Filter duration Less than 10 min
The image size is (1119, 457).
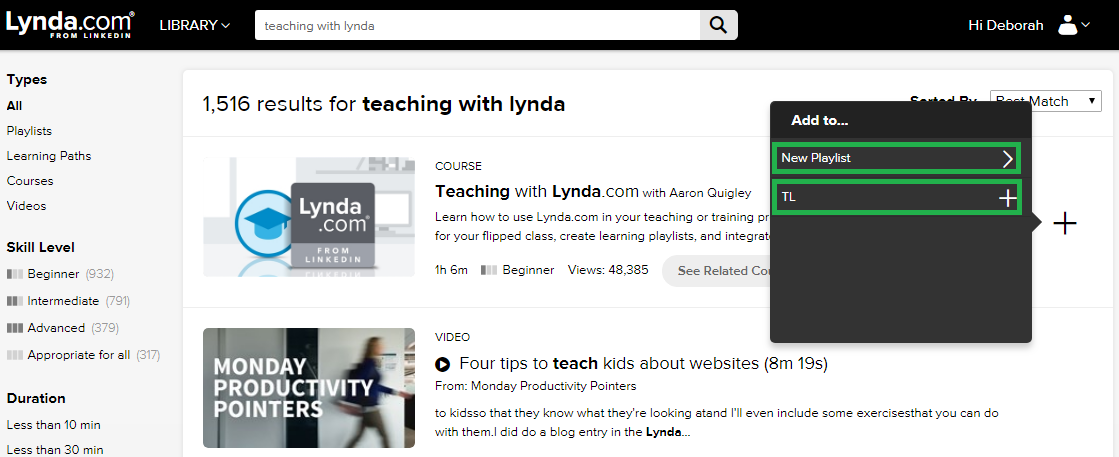point(54,425)
